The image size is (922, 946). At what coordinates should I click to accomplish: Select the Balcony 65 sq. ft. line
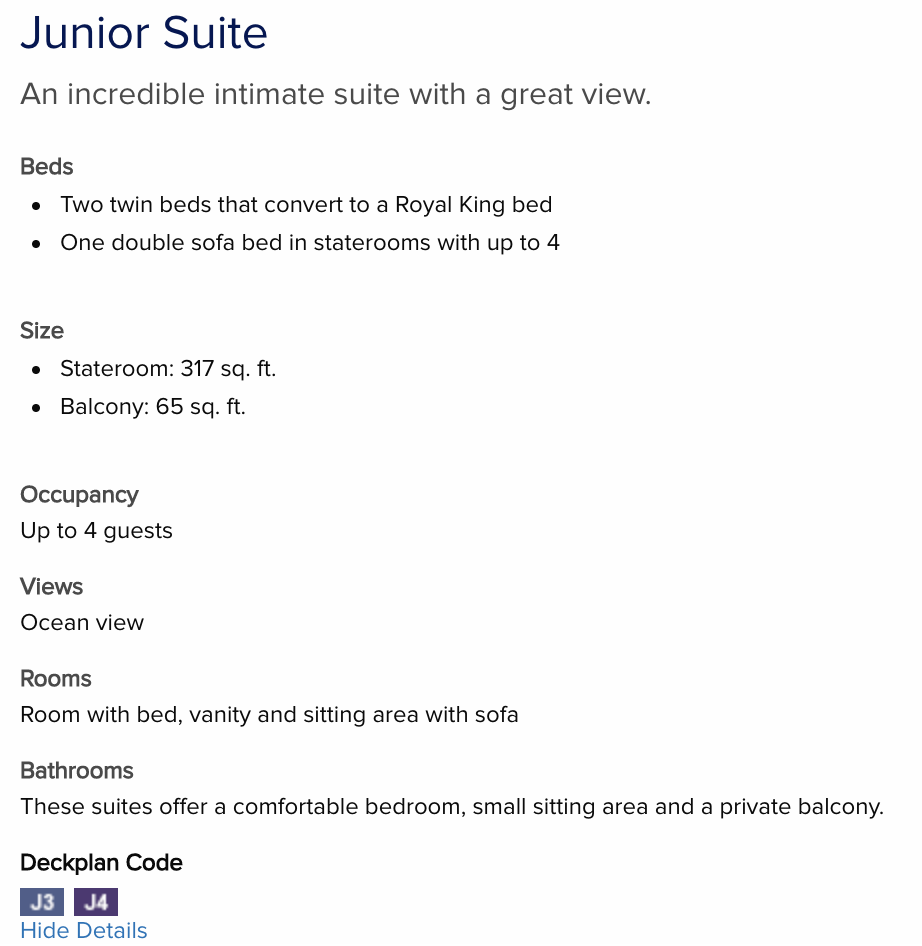[153, 407]
